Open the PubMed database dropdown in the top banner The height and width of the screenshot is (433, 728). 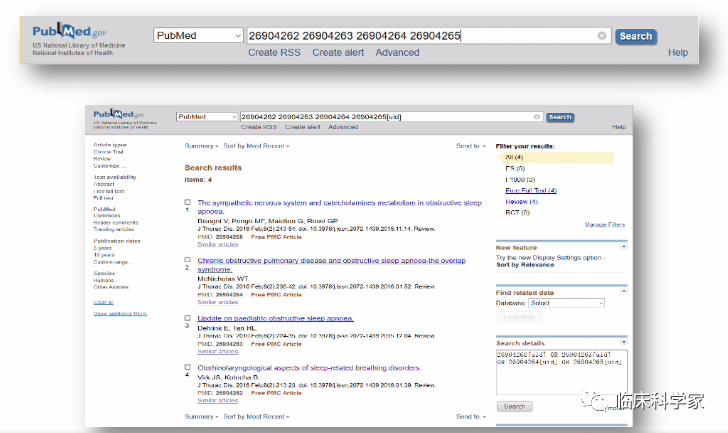pos(198,35)
